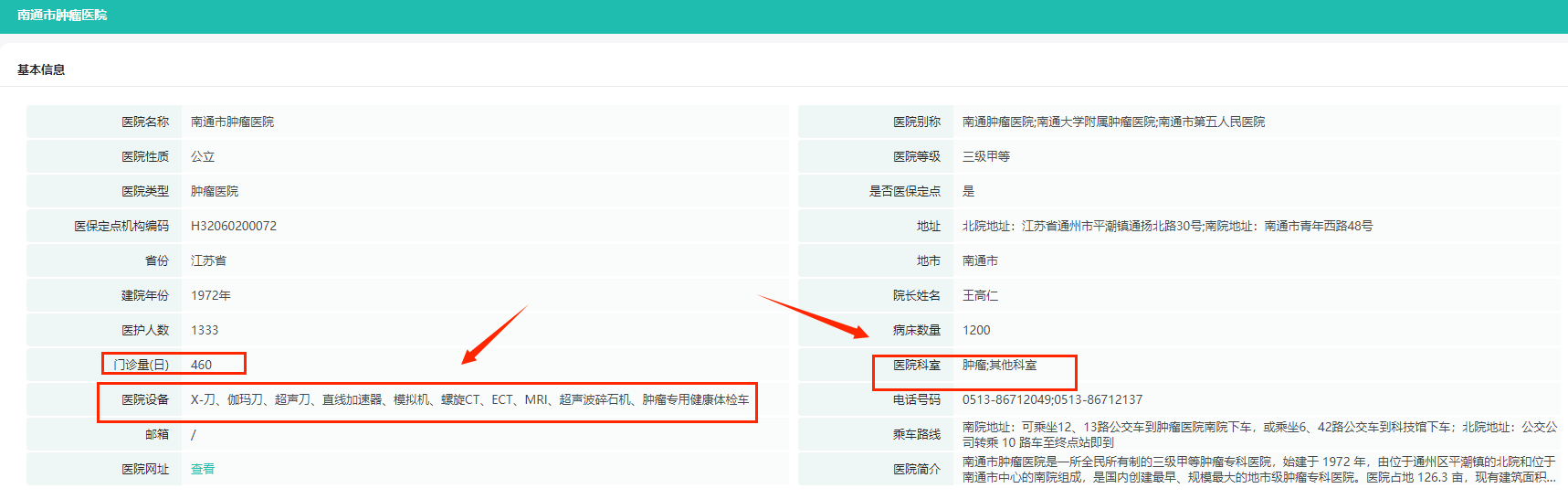1568x499 pixels.
Task: Click the 医院网址 label
Action: tap(145, 469)
